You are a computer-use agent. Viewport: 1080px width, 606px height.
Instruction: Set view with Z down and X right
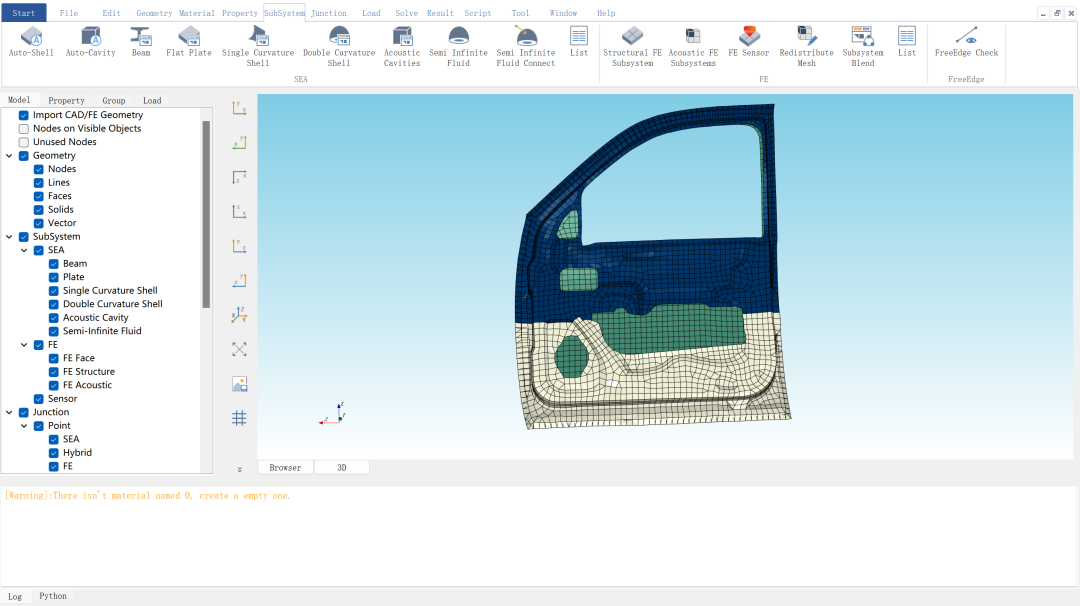239,177
